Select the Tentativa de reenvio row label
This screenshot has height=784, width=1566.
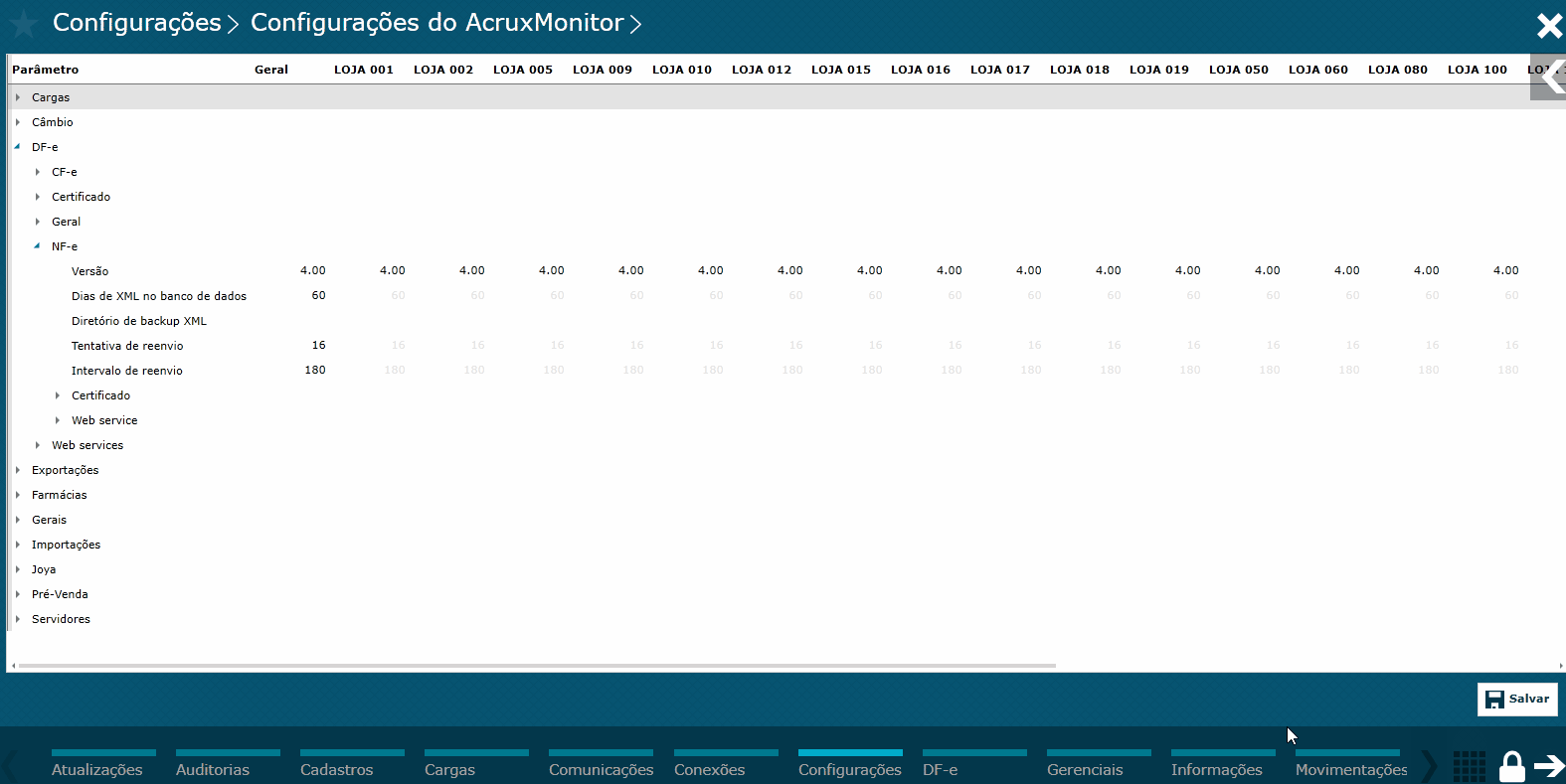coord(127,346)
